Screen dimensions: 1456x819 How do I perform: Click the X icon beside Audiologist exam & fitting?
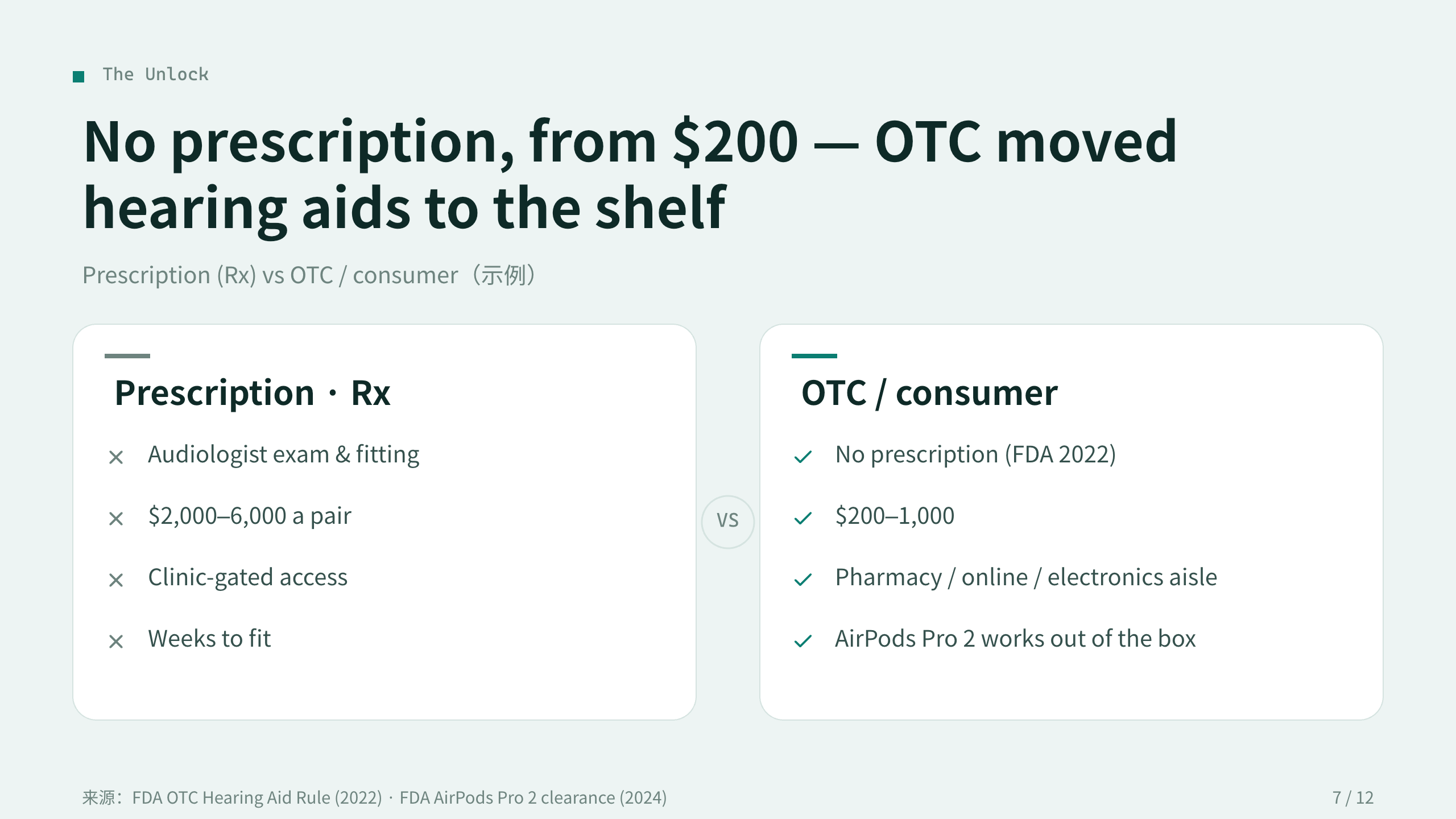[116, 457]
